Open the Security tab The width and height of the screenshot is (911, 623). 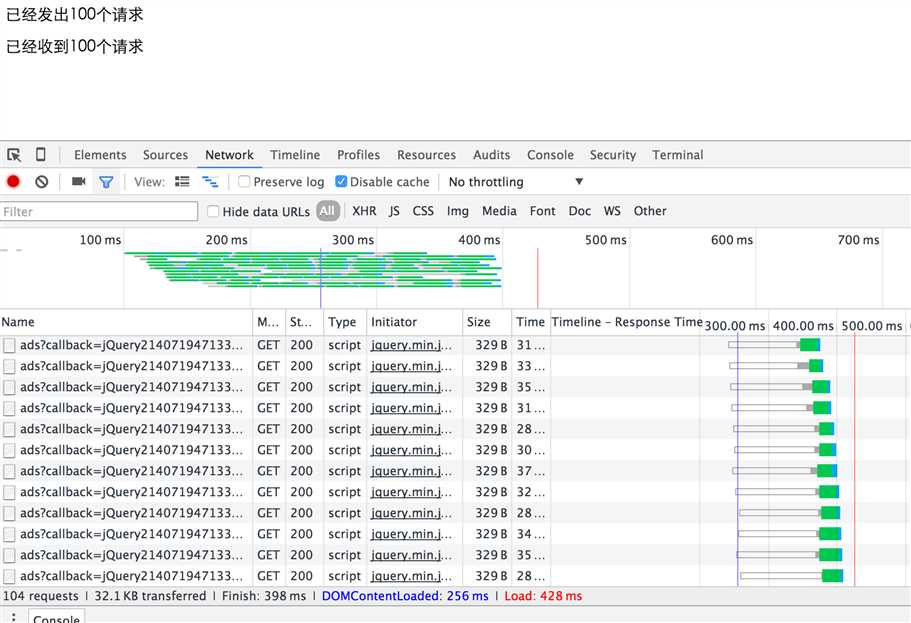point(613,155)
